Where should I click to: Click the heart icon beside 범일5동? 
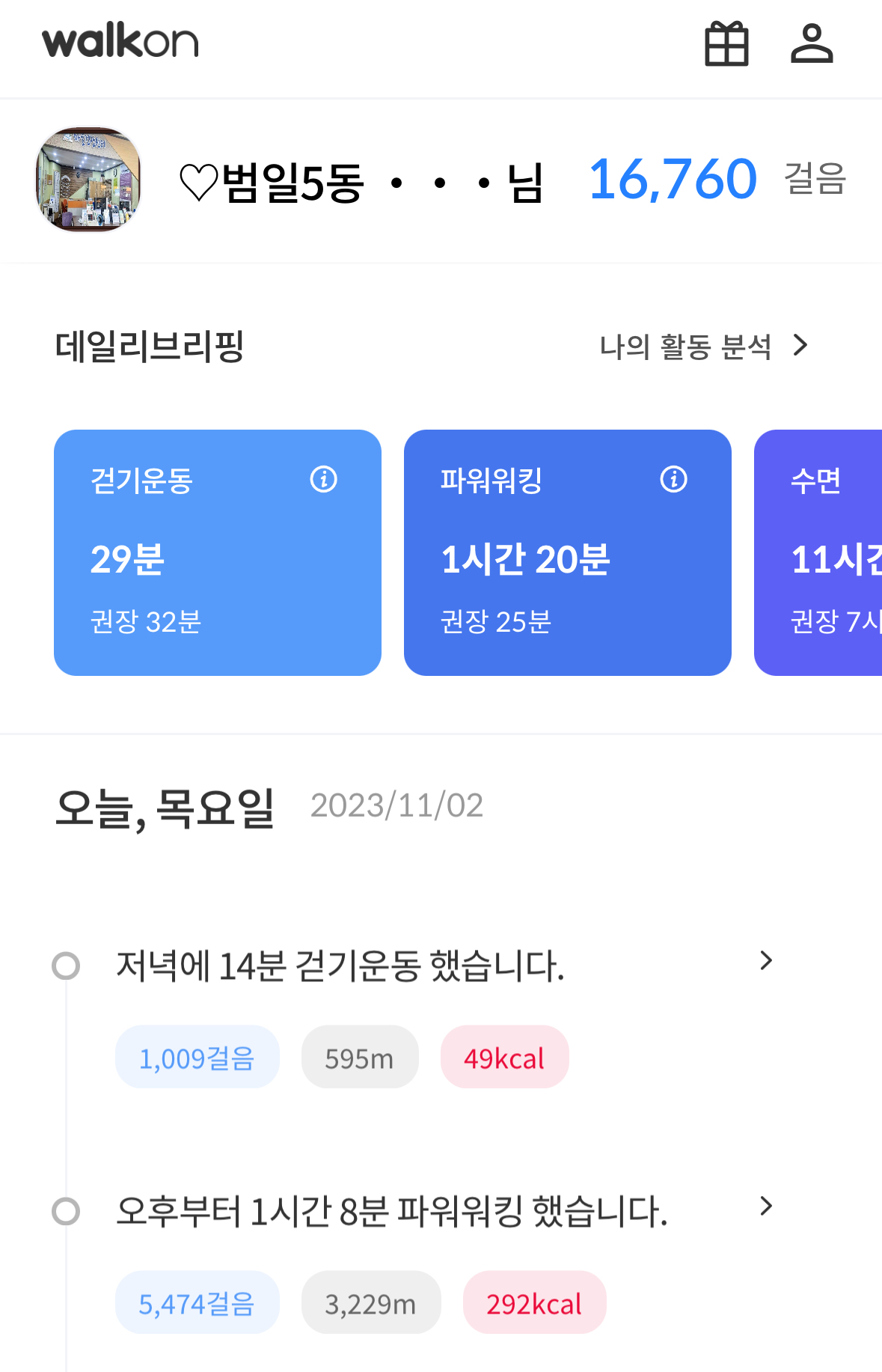click(x=199, y=183)
